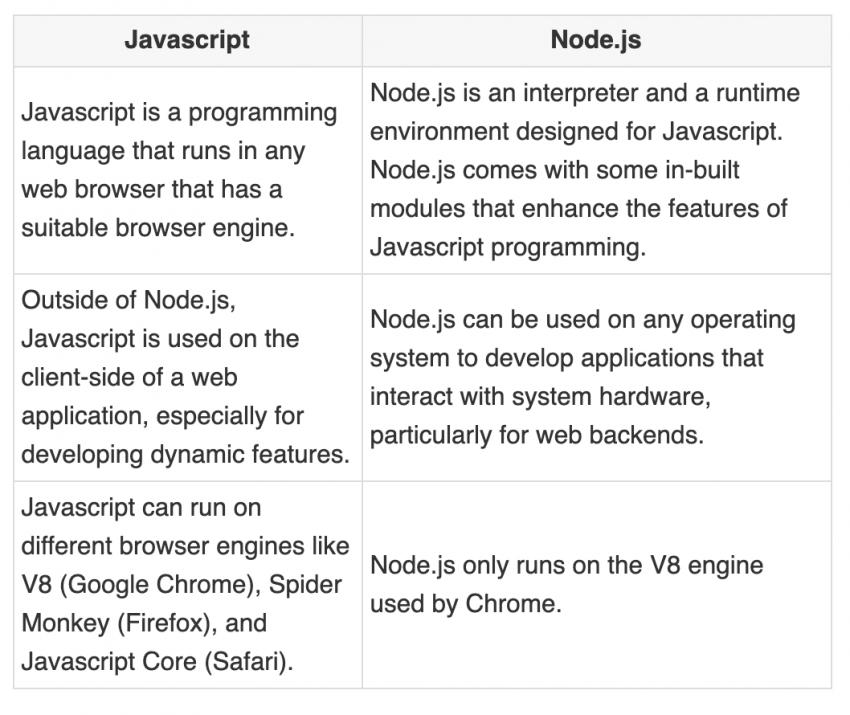The width and height of the screenshot is (850, 715).
Task: Click the "suitable browser engine." line
Action: coord(158,227)
